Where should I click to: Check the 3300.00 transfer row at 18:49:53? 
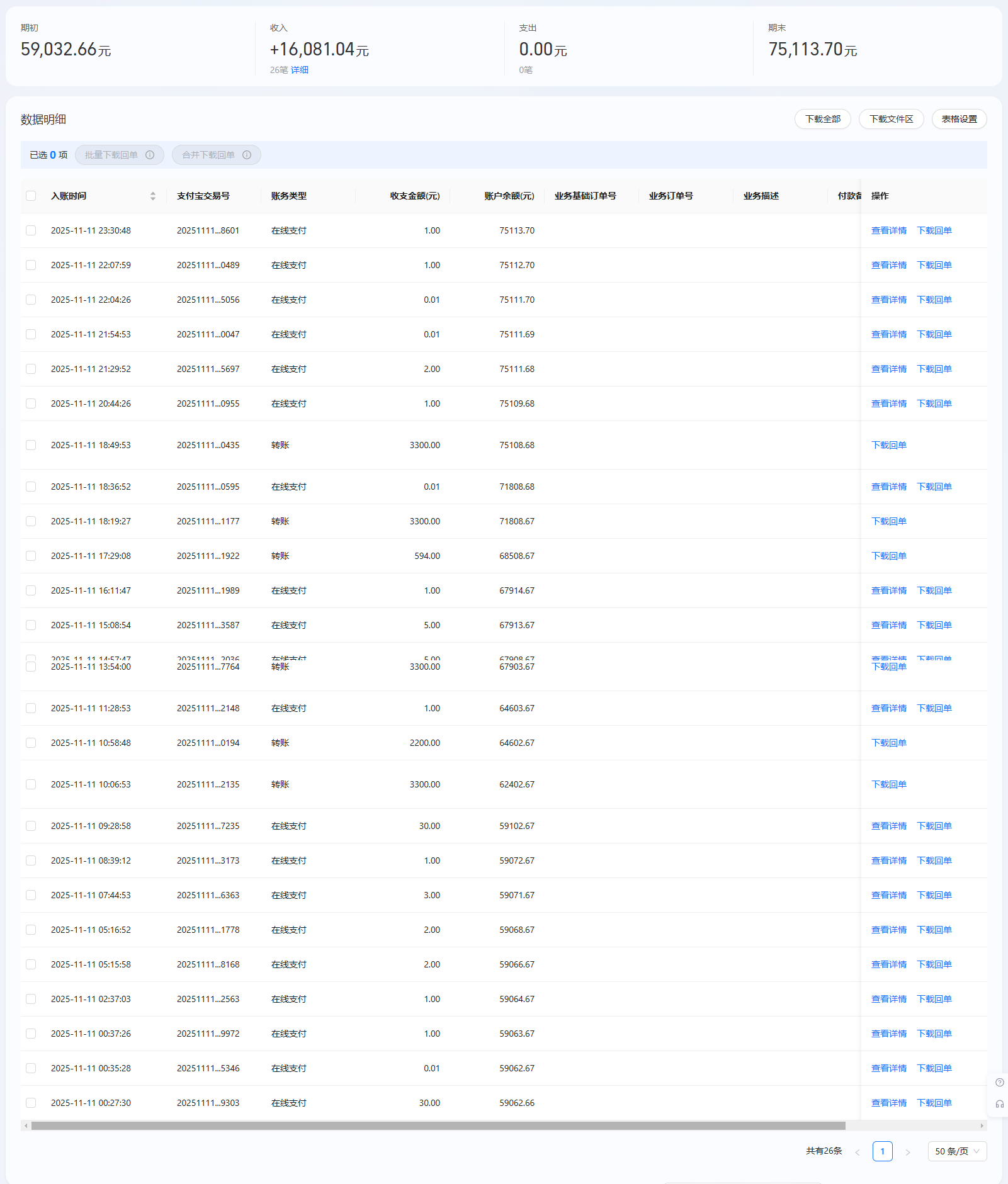coord(31,445)
